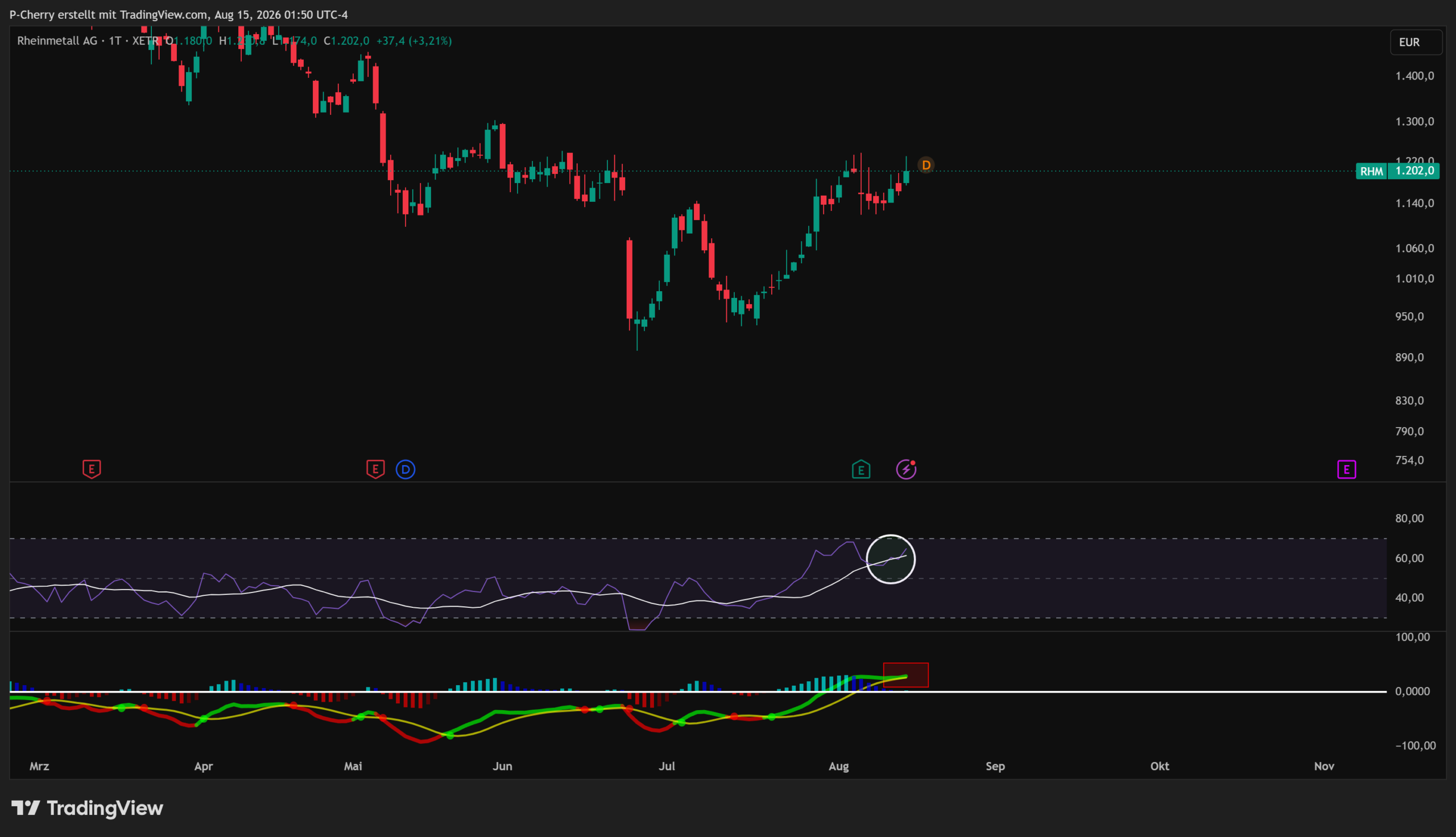Open the blue dividend D marker in May
This screenshot has height=837, width=1456.
406,469
